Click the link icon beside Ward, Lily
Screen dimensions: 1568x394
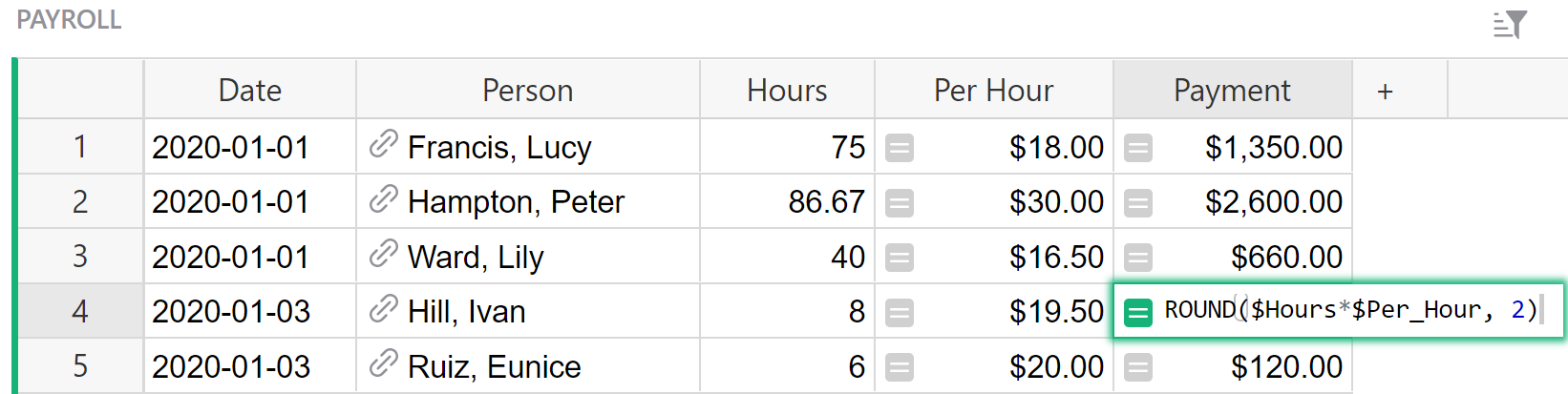tap(383, 256)
